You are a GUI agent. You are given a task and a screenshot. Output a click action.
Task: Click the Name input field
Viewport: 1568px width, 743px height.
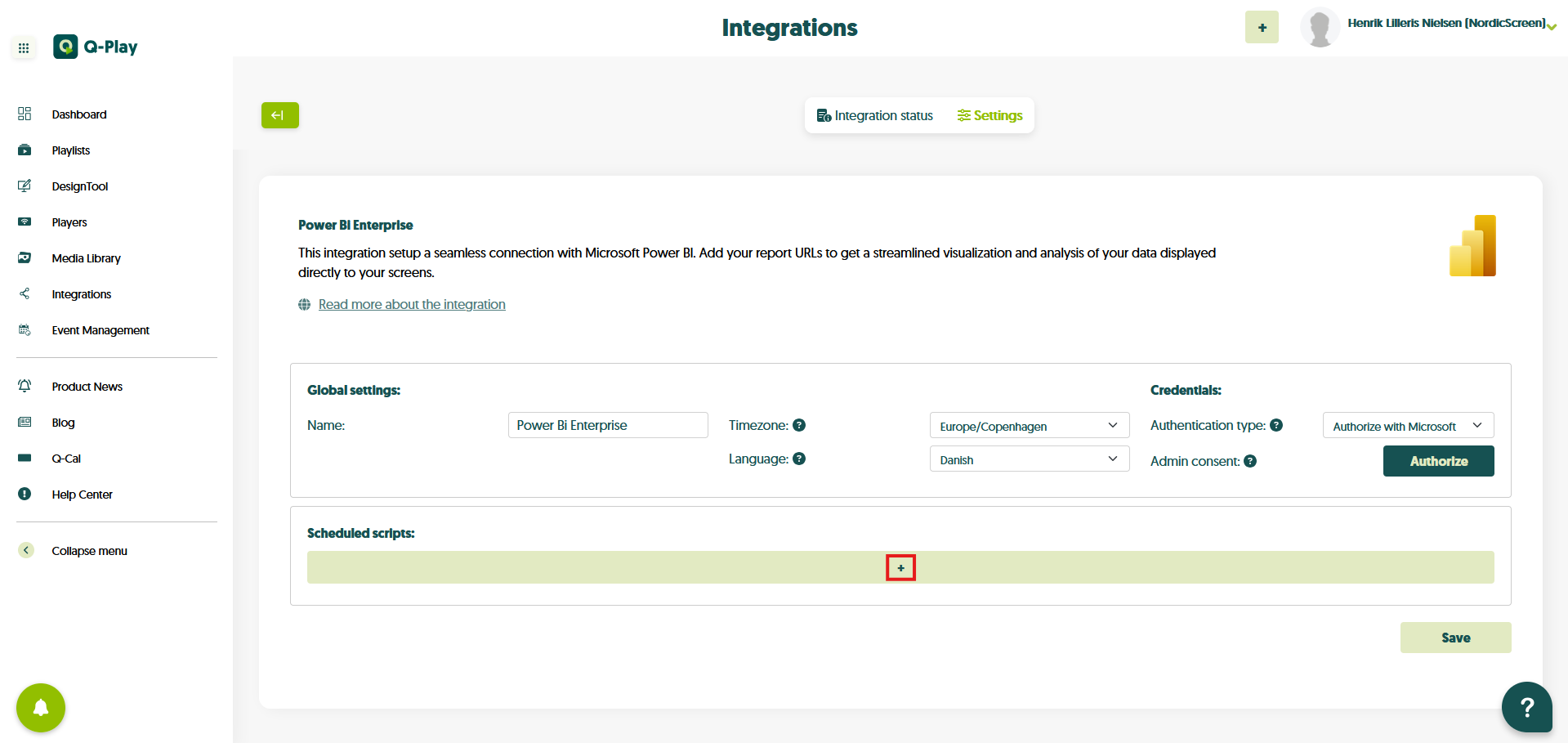[607, 425]
